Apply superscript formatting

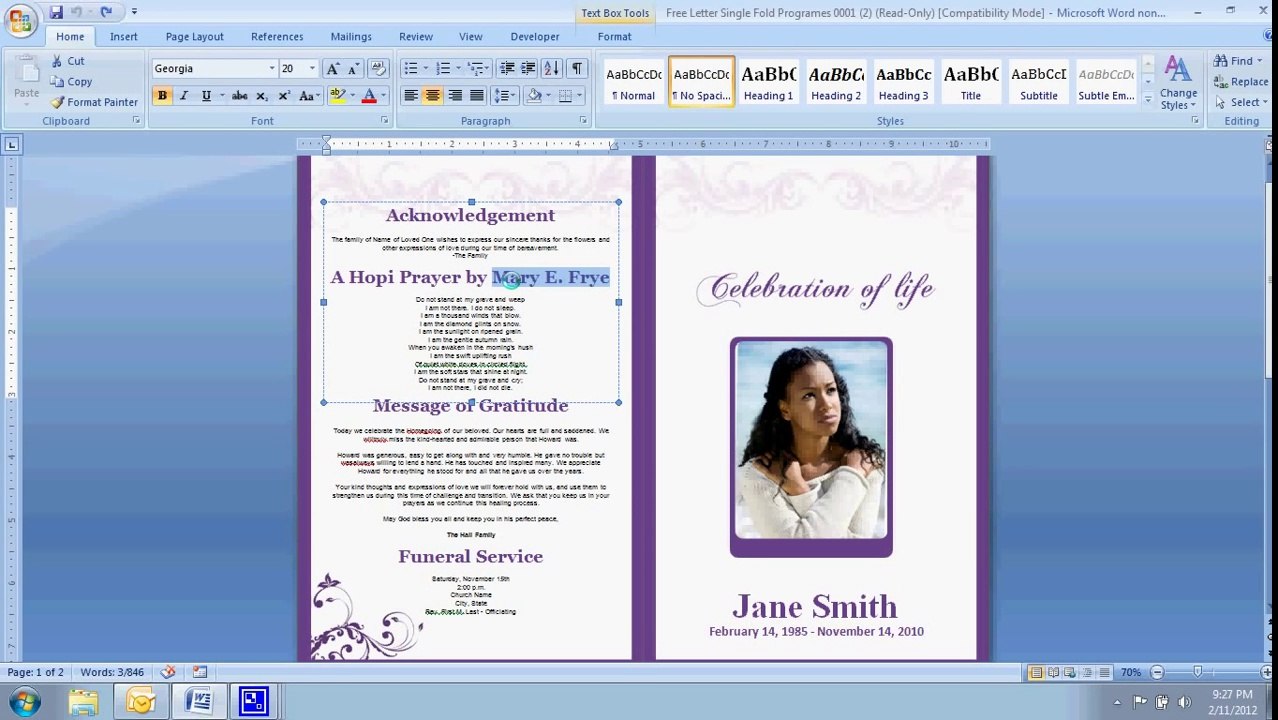[x=284, y=96]
